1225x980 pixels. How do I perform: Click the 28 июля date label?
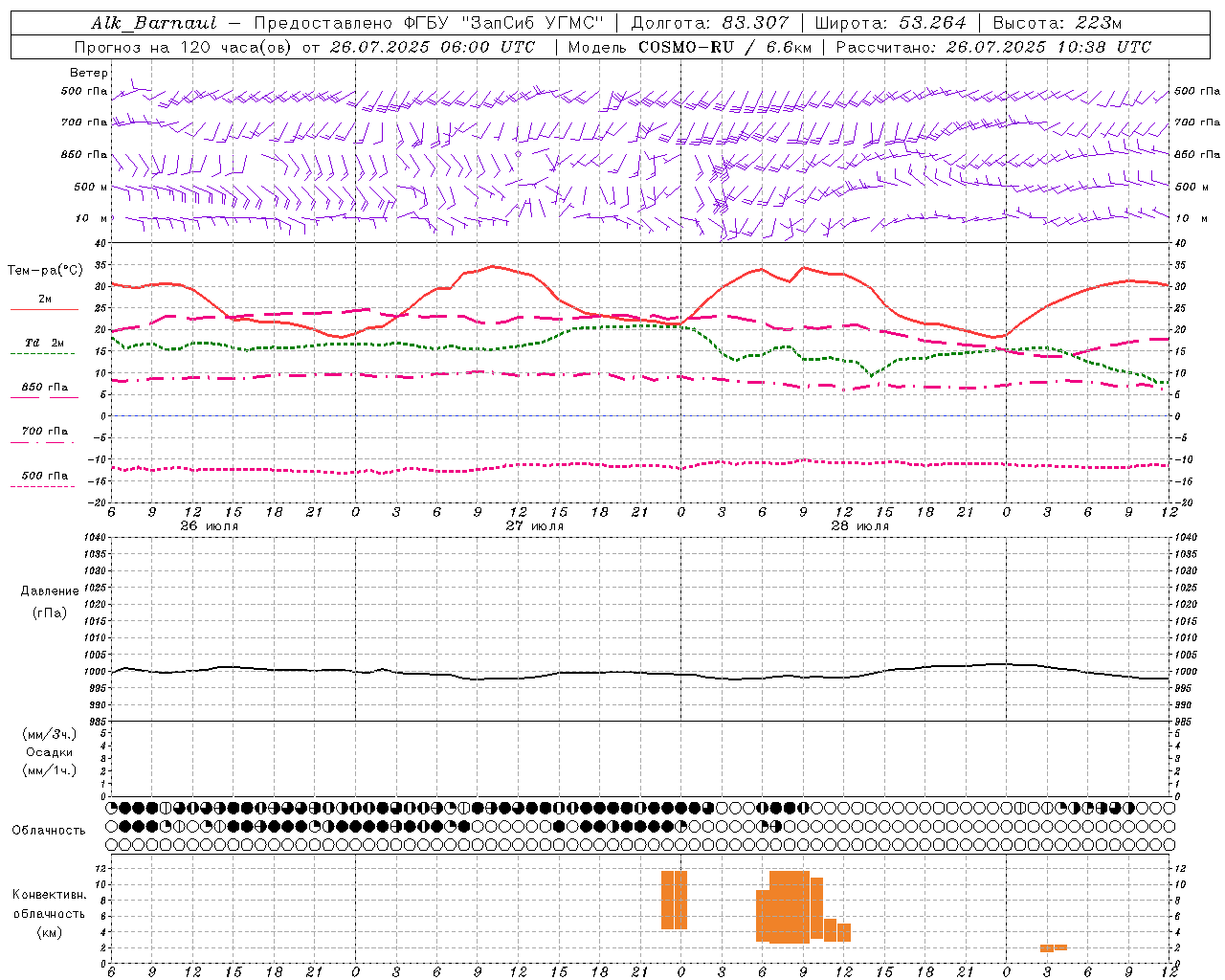click(x=860, y=526)
